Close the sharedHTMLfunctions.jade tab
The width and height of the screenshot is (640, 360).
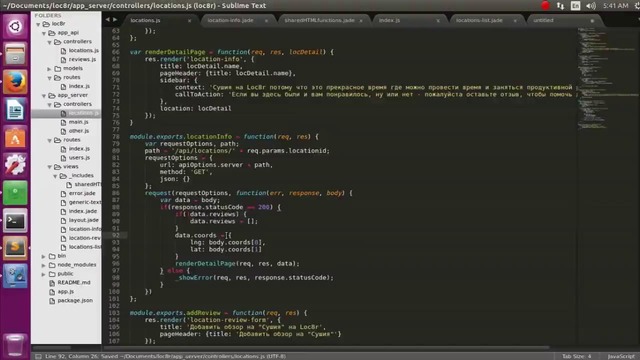tap(361, 20)
